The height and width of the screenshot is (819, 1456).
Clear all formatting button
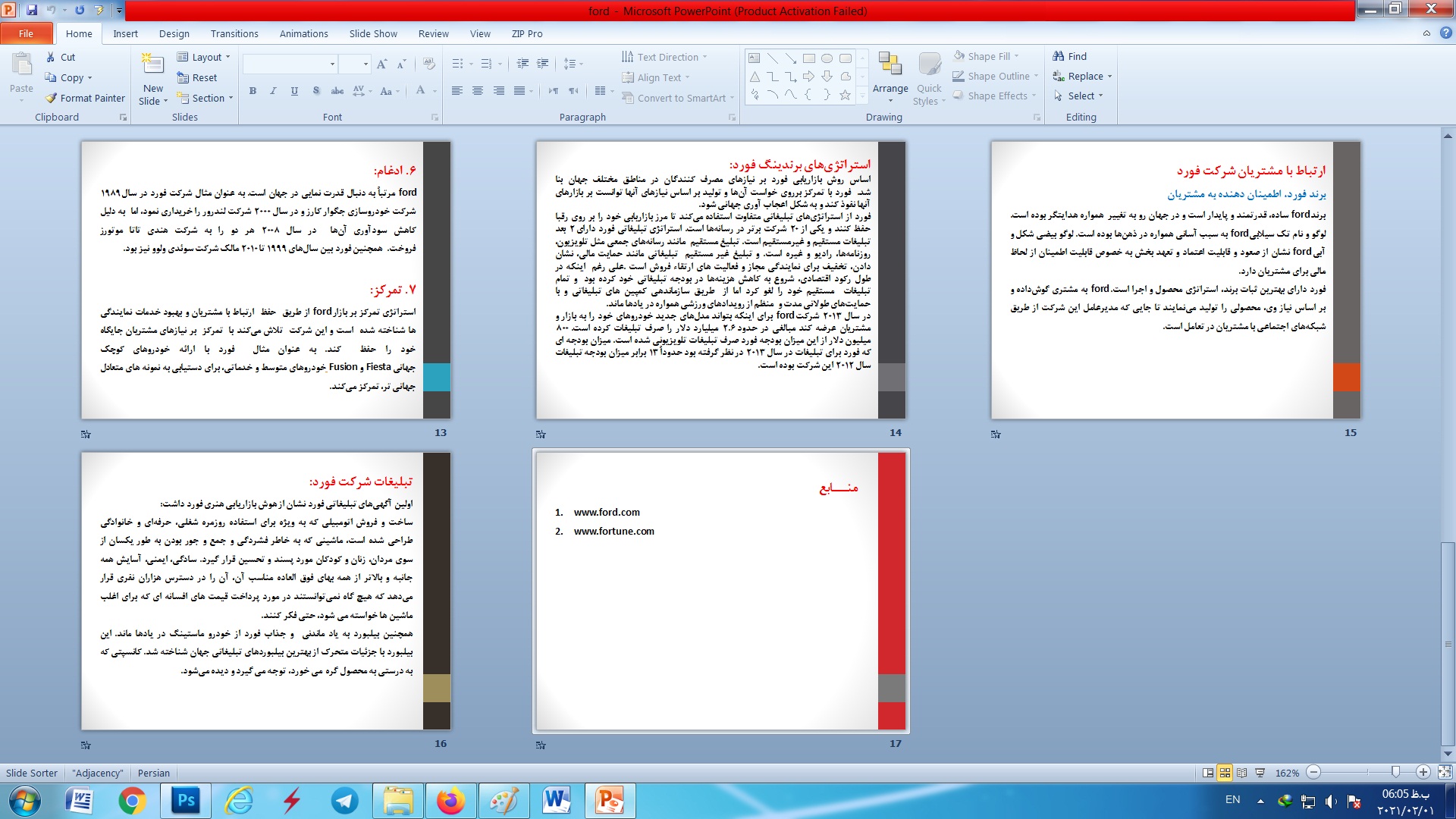pos(429,64)
